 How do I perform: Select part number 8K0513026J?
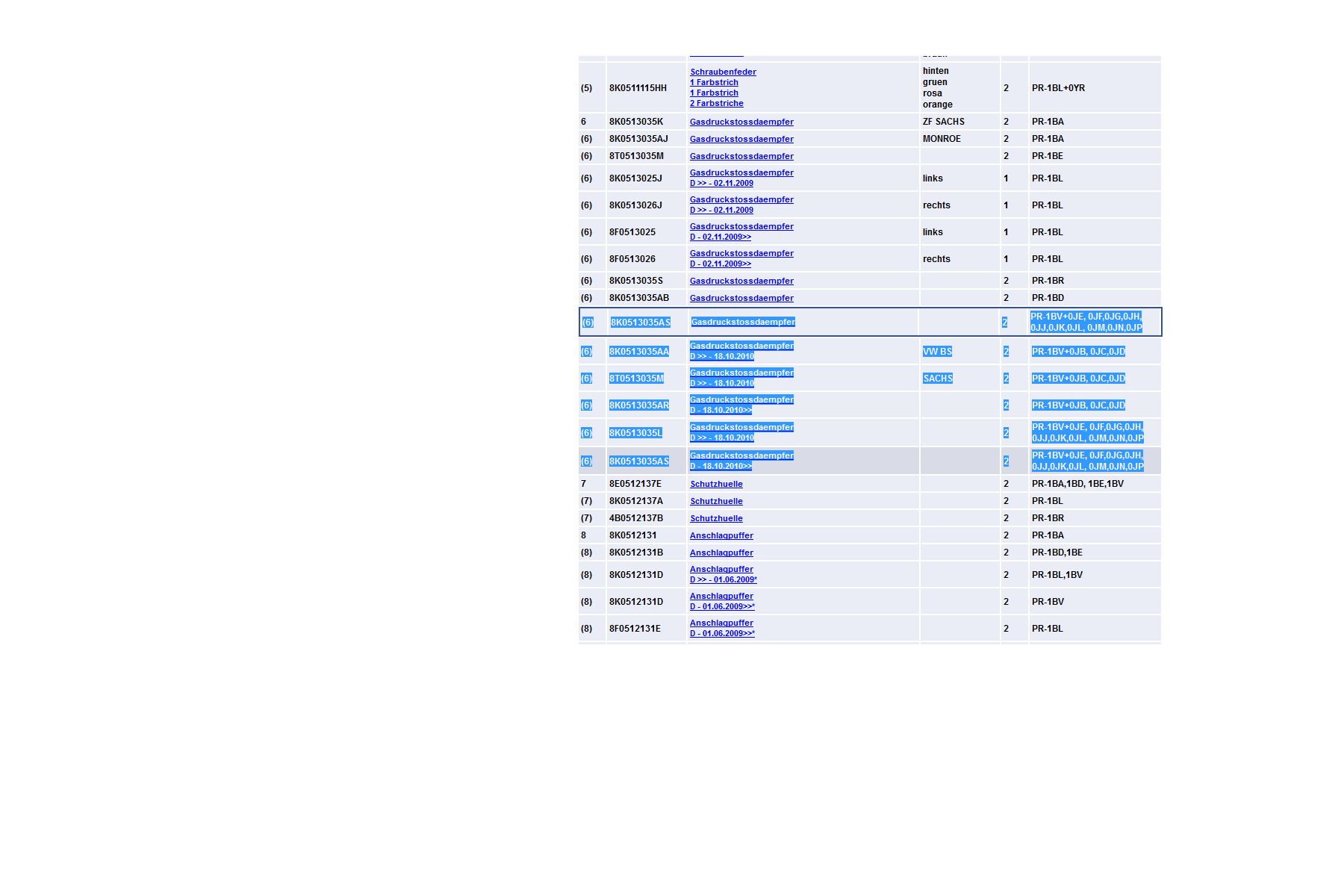coord(635,205)
